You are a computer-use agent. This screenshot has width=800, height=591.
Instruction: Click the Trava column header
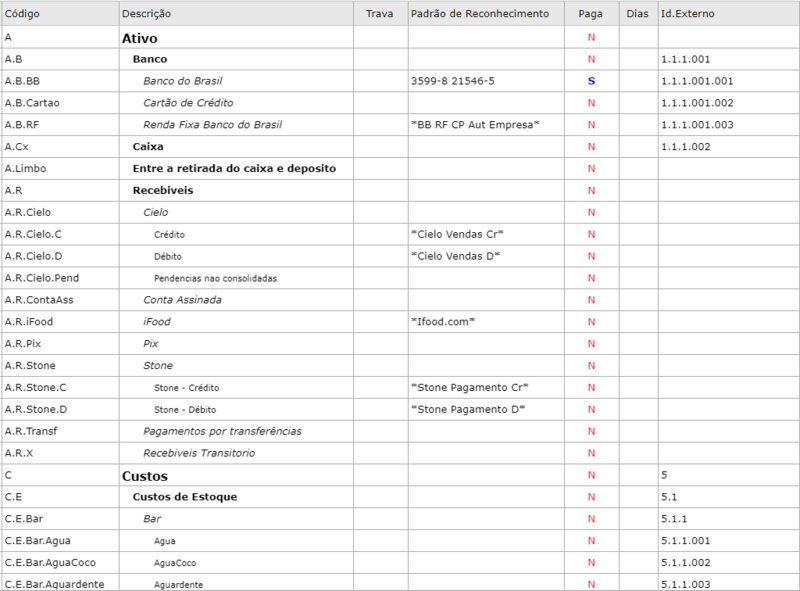[379, 14]
